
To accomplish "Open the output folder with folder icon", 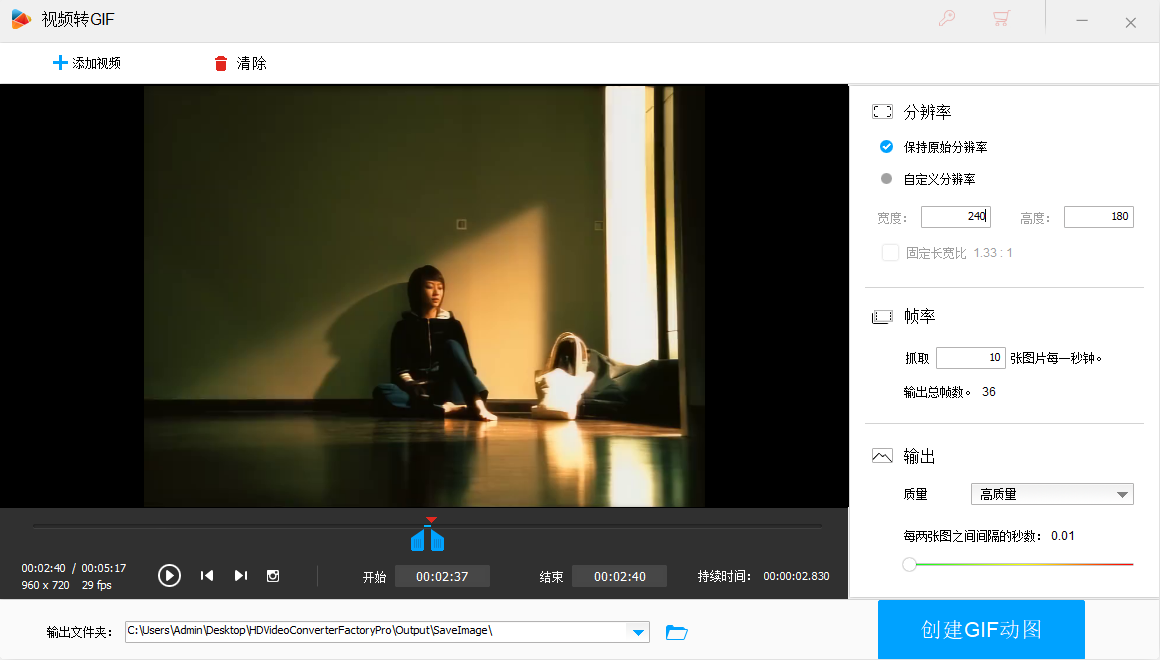I will point(677,632).
